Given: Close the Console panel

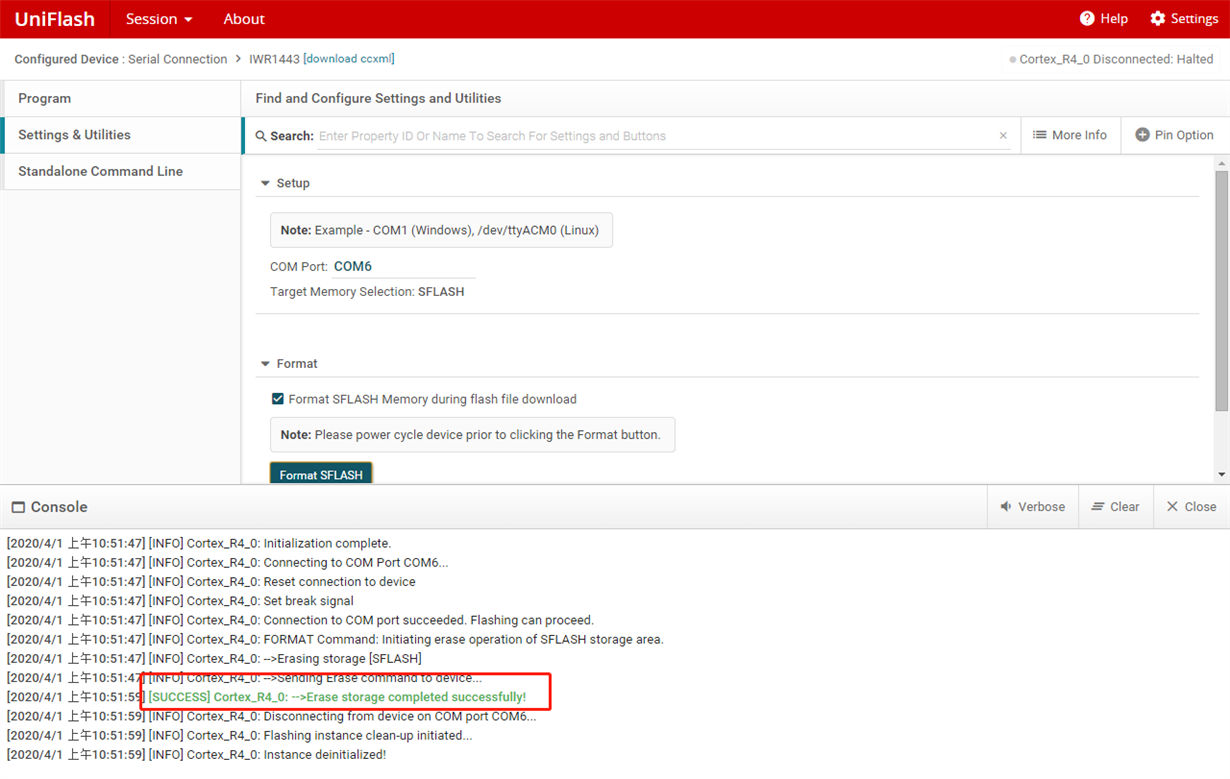Looking at the screenshot, I should 1191,507.
